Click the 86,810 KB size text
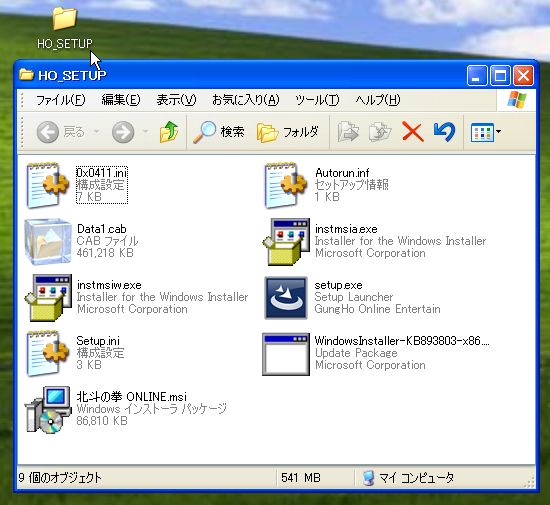550x505 pixels. (x=102, y=421)
